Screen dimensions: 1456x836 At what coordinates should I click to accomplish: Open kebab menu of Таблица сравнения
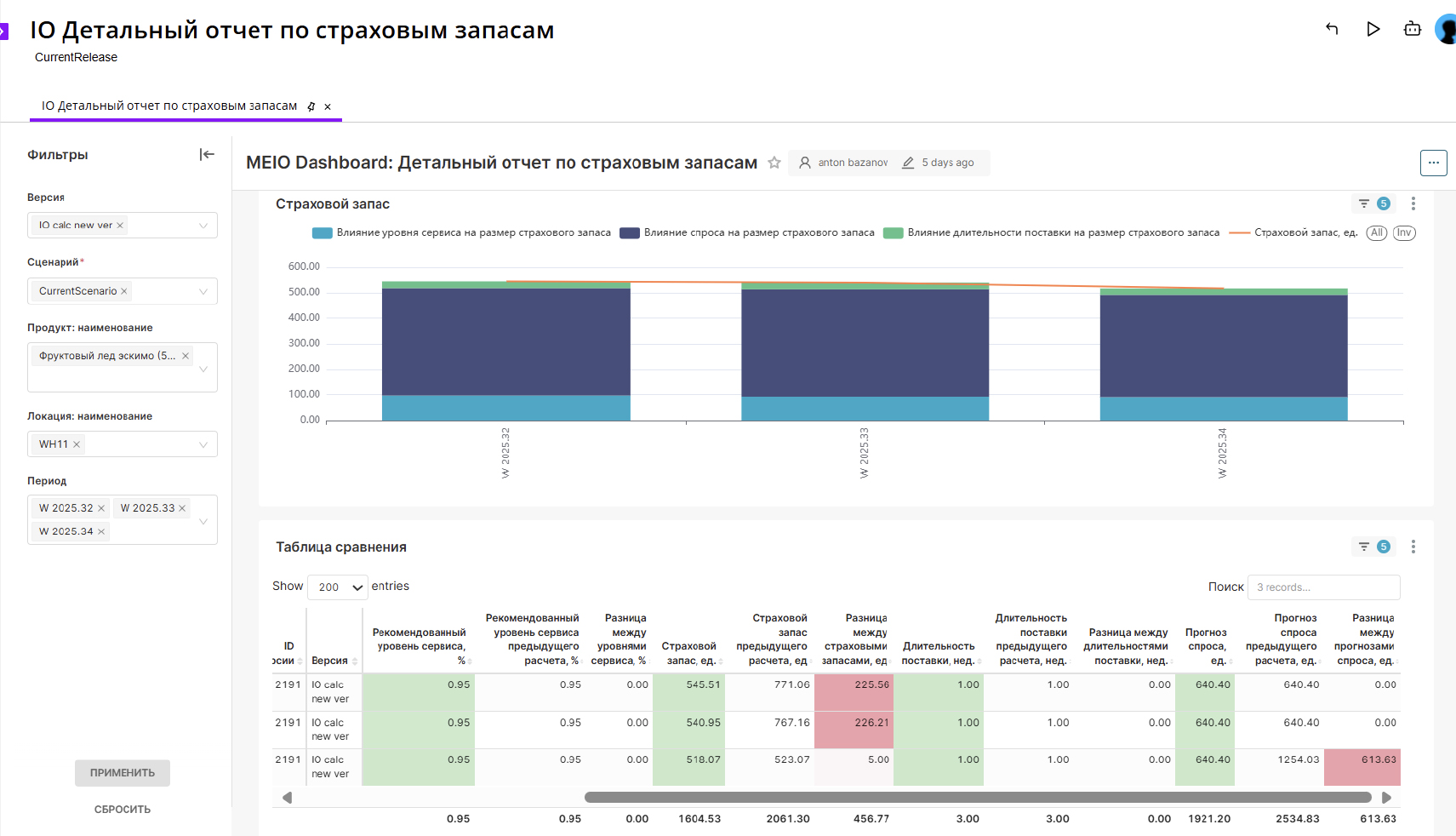pos(1413,547)
